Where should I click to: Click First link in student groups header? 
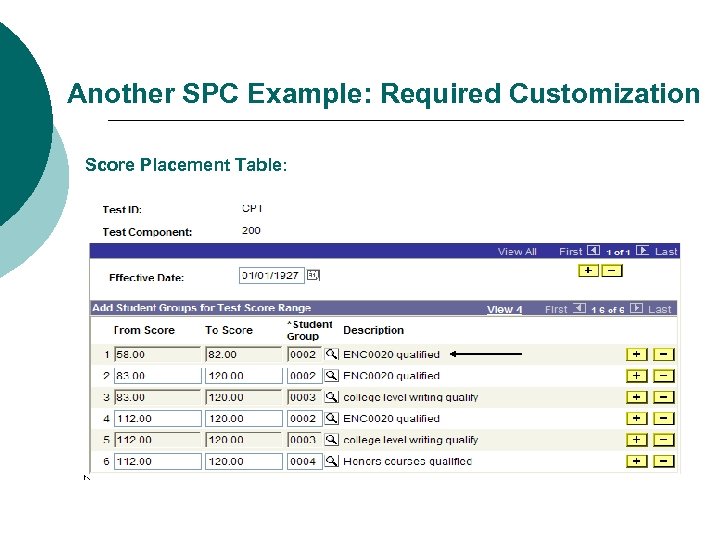[556, 309]
